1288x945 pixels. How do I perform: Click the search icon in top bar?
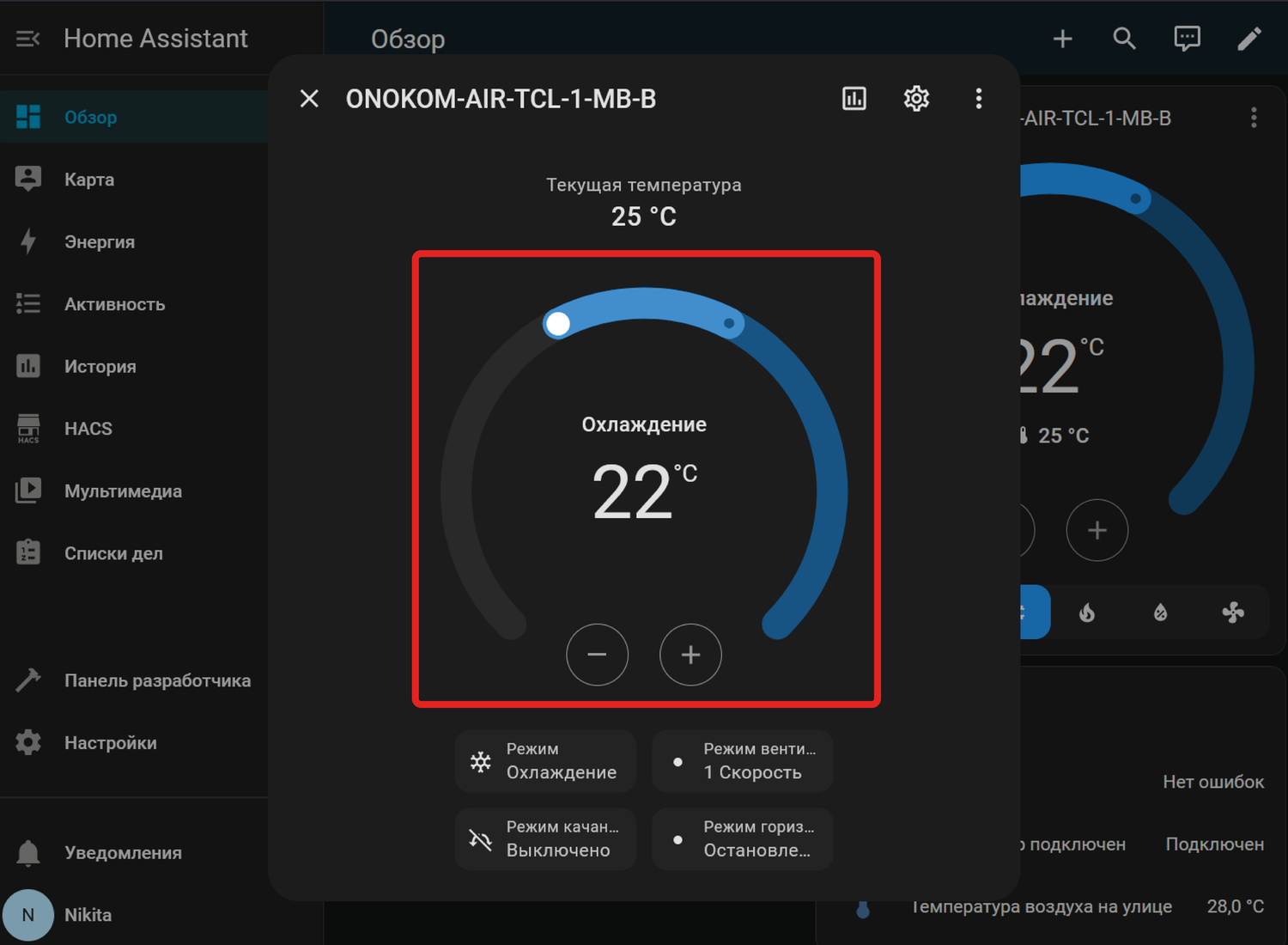pyautogui.click(x=1124, y=39)
